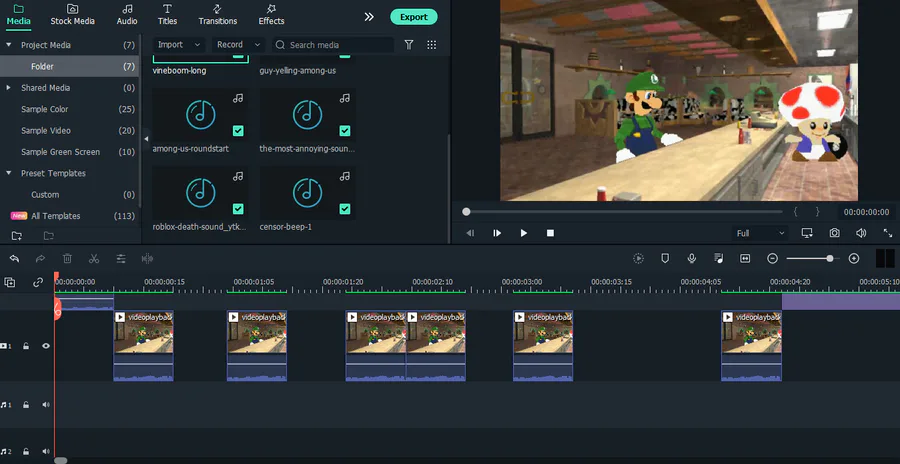Open the Full preview quality dropdown
The image size is (900, 464).
(x=761, y=233)
